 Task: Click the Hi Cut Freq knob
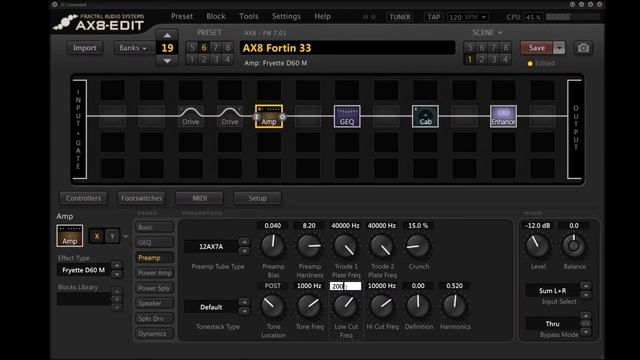click(x=382, y=306)
